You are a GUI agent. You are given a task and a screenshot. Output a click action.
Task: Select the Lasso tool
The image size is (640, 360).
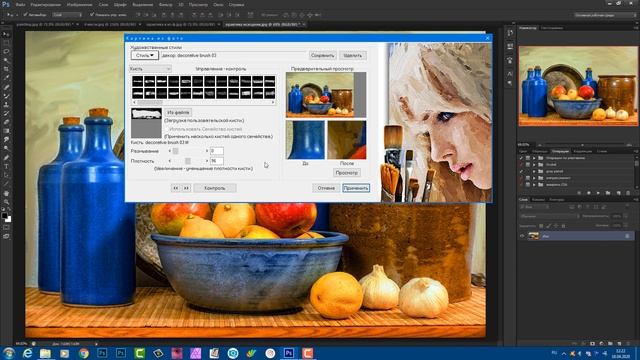(6, 52)
